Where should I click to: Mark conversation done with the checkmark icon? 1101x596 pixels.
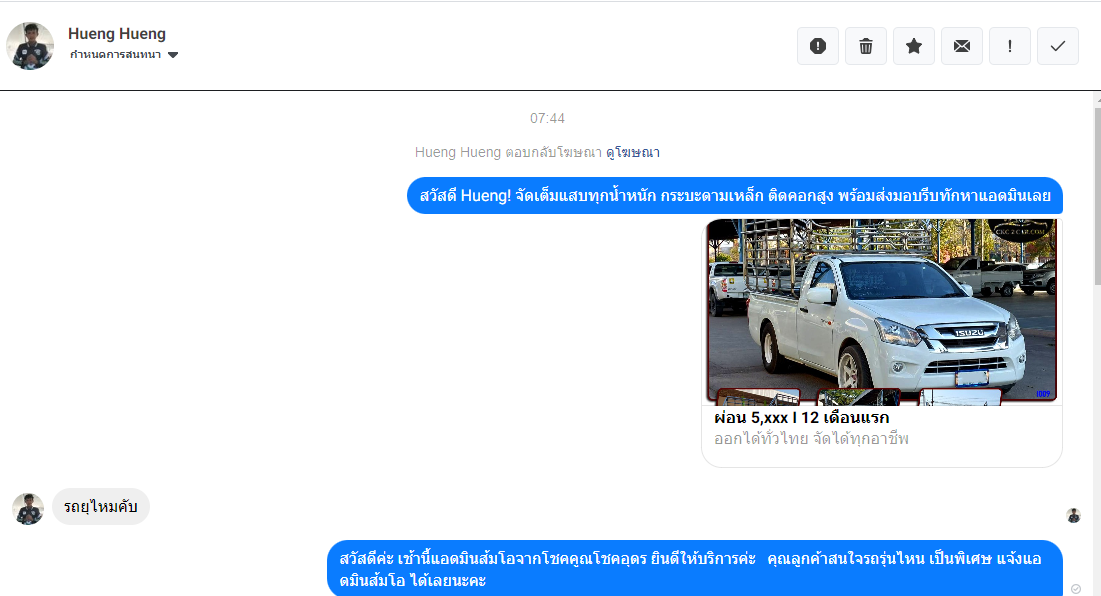(1057, 46)
